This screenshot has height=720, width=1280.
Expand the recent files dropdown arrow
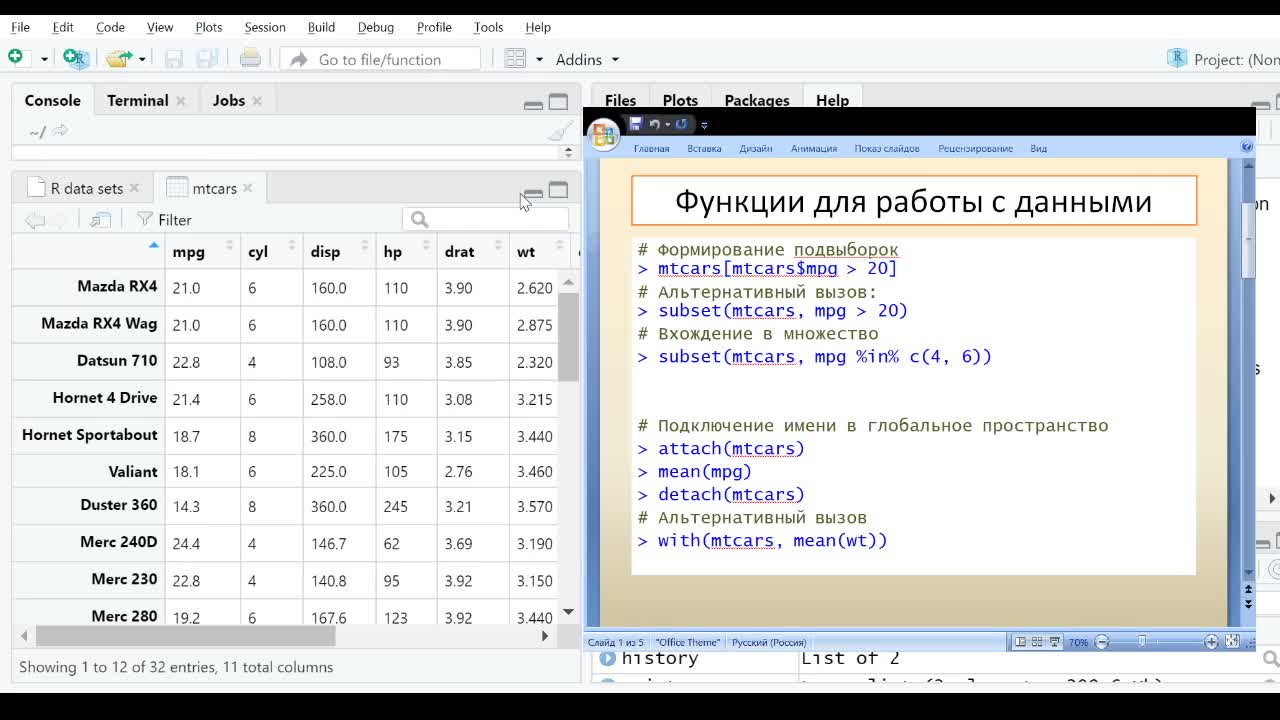pyautogui.click(x=142, y=59)
